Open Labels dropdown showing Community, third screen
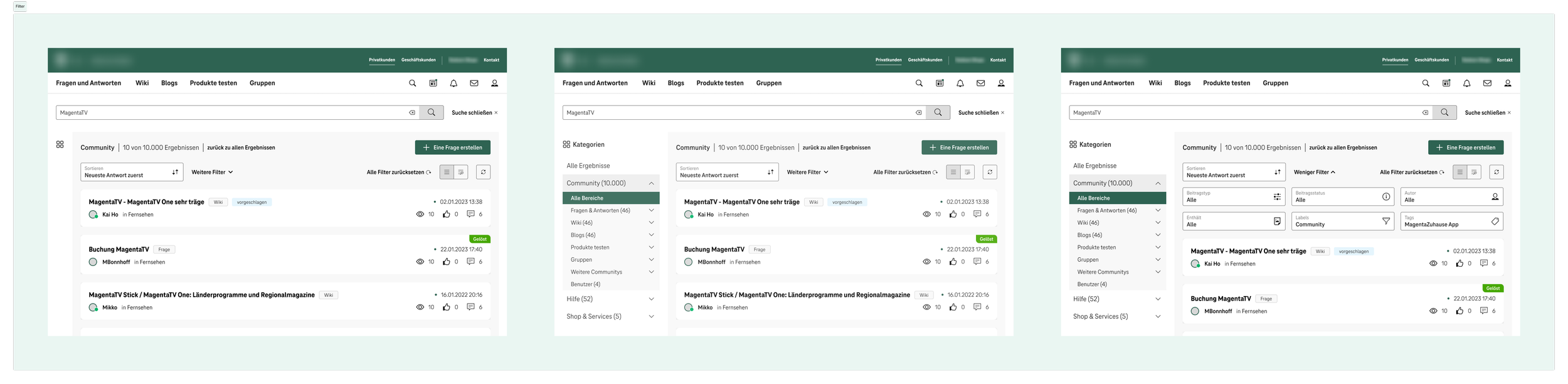1568x384 pixels. (x=1343, y=221)
